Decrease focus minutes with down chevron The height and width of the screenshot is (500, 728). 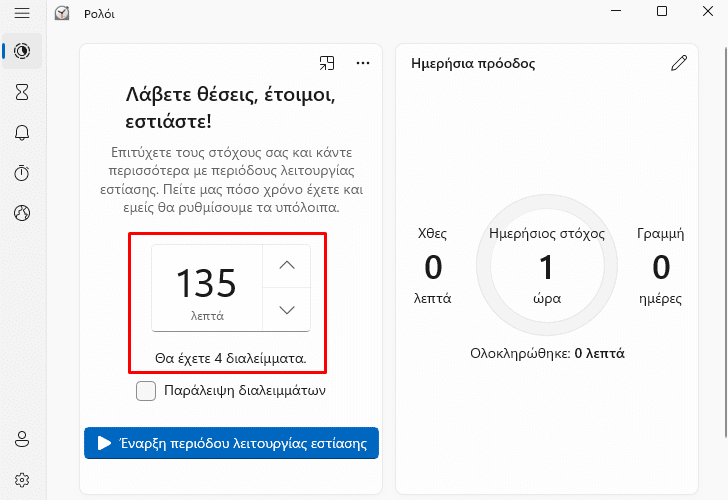click(x=286, y=310)
